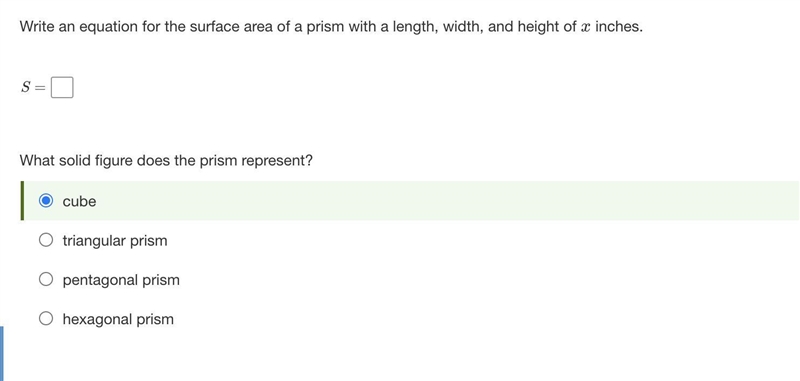
Task: Click 'What solid figure does the prism represent?'
Action: point(166,161)
